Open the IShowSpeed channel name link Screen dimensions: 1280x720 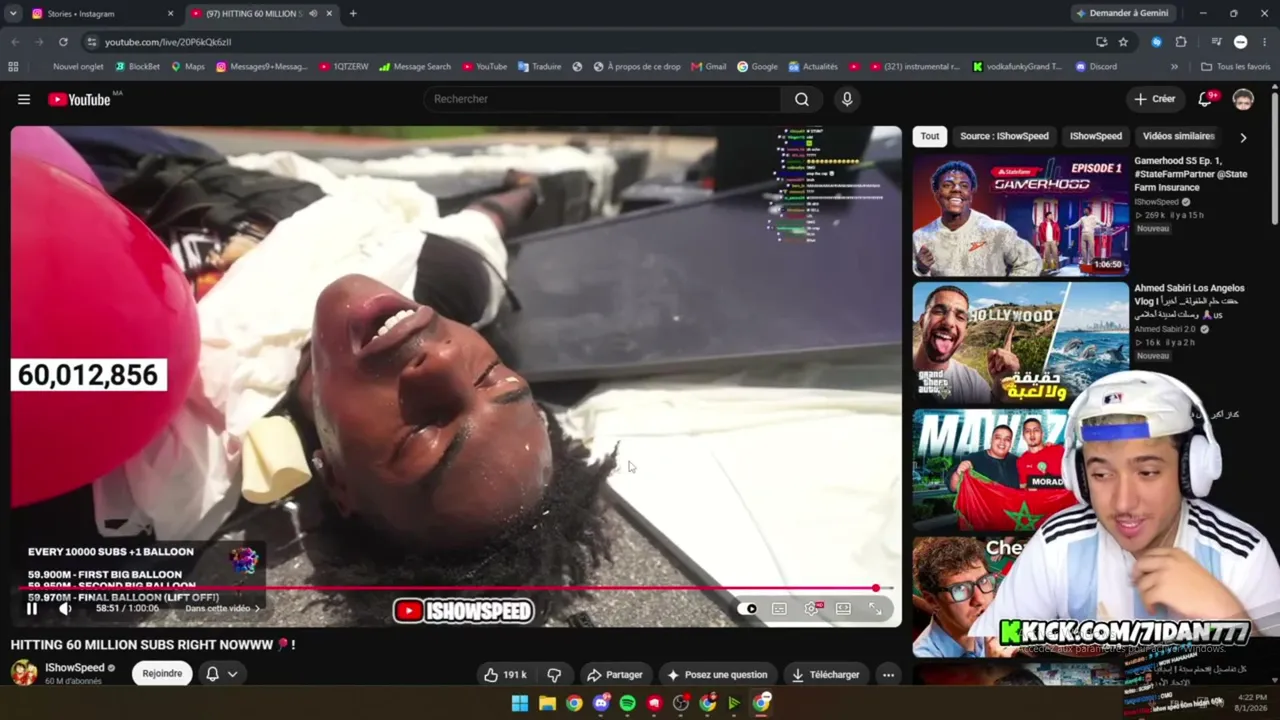(75, 668)
